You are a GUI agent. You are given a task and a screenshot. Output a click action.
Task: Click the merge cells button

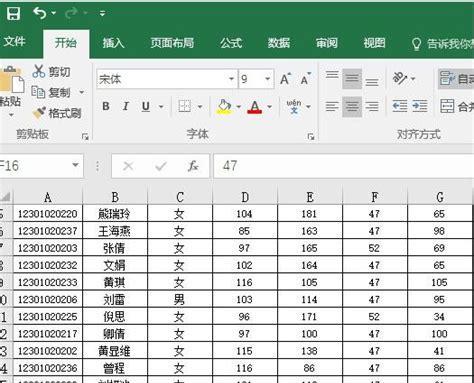pos(457,107)
